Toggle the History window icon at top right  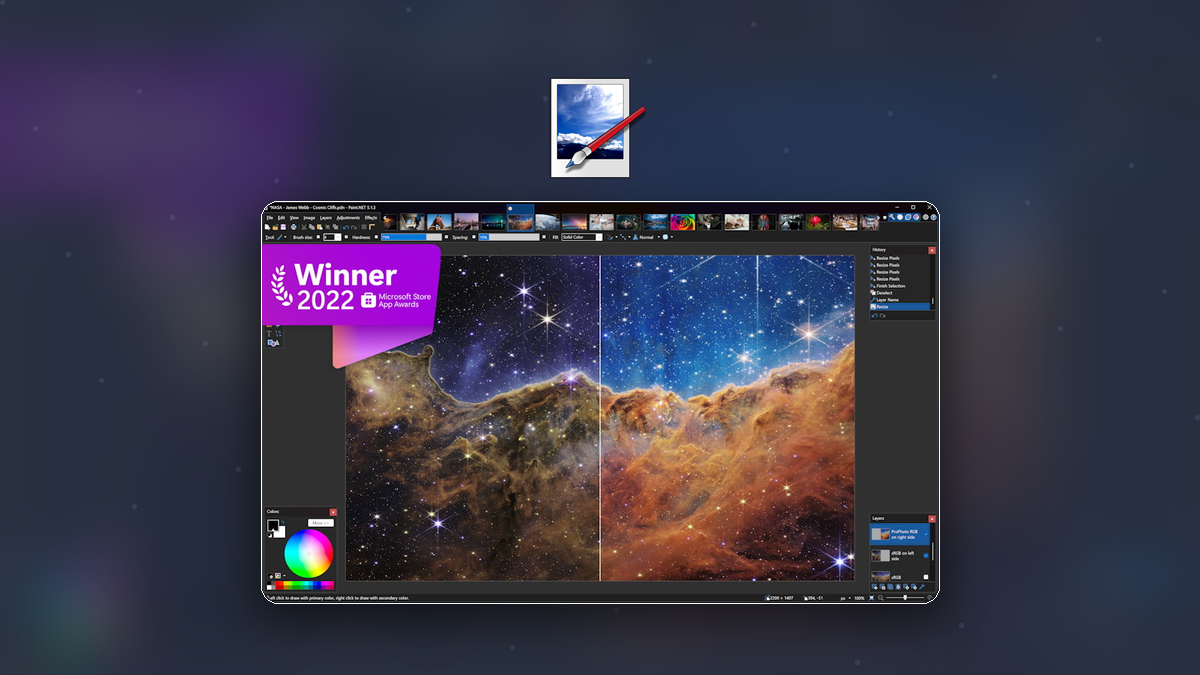coord(900,217)
